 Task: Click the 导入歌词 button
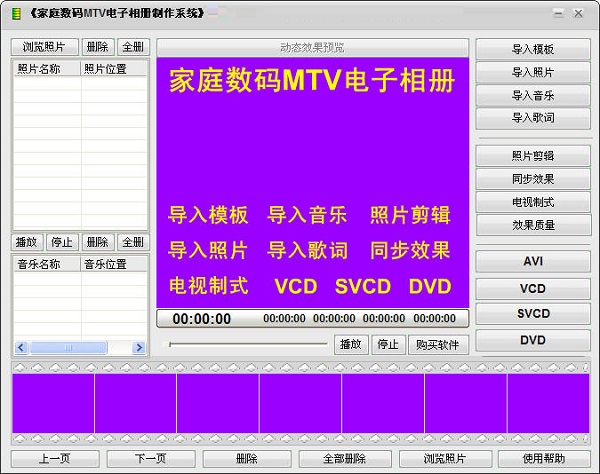[x=533, y=118]
